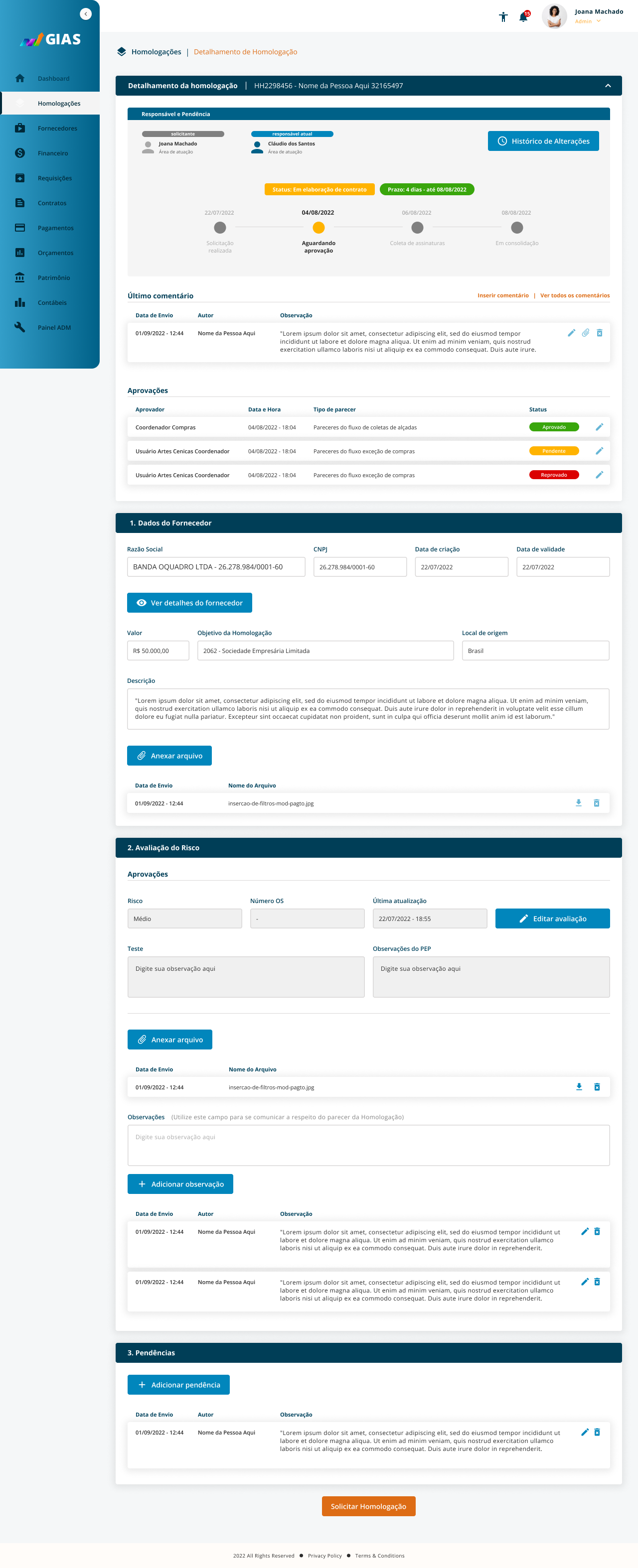Click attachment icon on last comment row
Image resolution: width=638 pixels, height=1568 pixels.
coord(585,333)
